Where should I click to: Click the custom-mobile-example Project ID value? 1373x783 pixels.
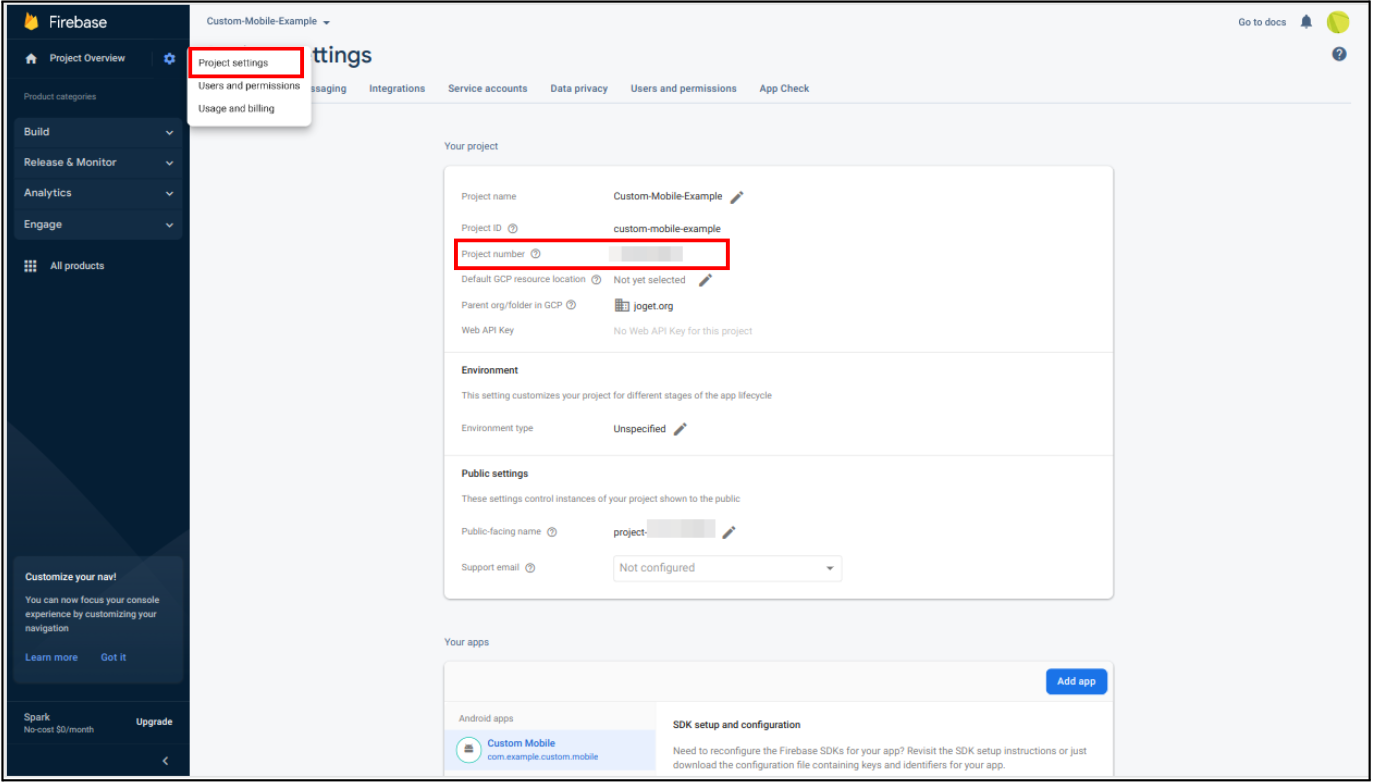pyautogui.click(x=667, y=229)
